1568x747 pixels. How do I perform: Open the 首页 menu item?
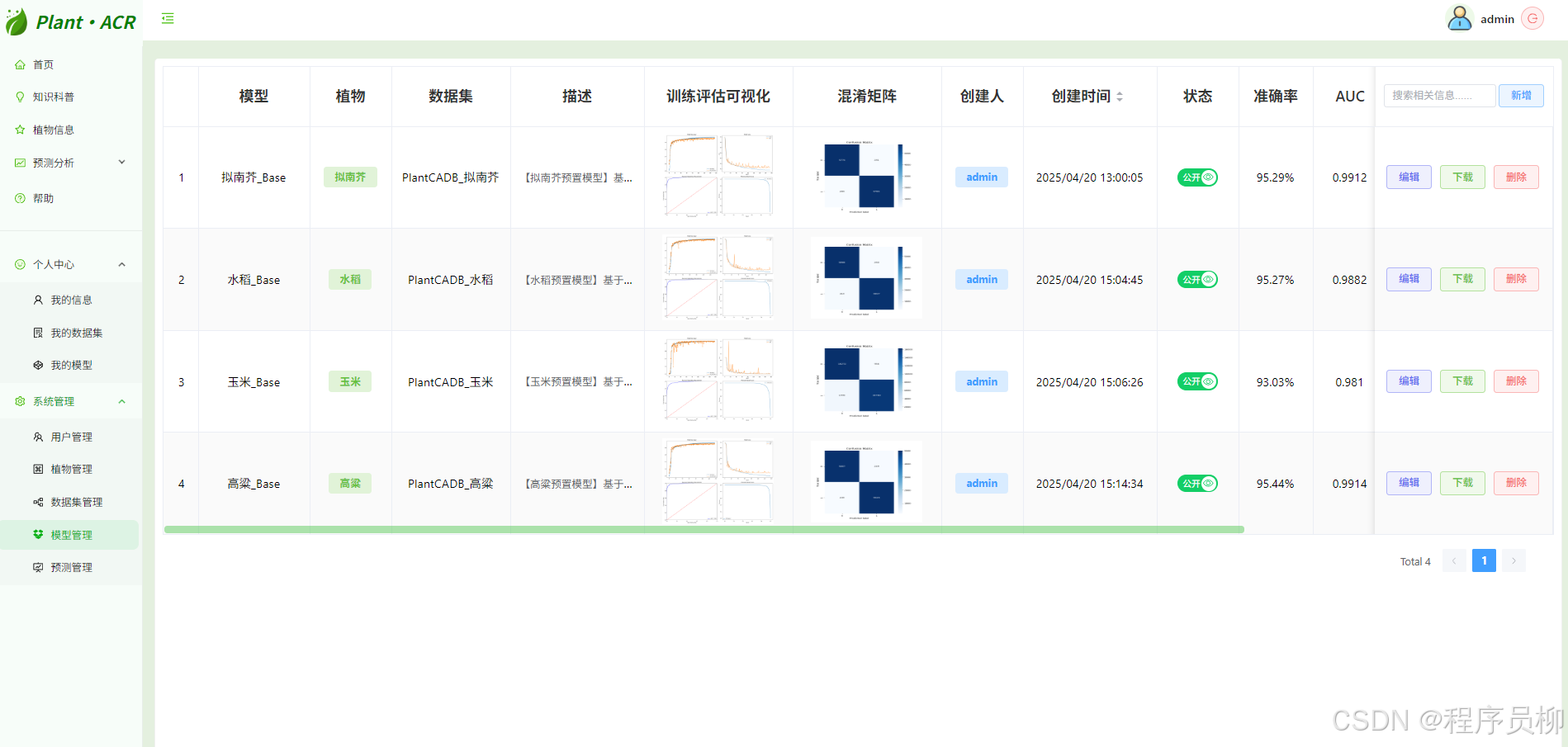pos(71,64)
